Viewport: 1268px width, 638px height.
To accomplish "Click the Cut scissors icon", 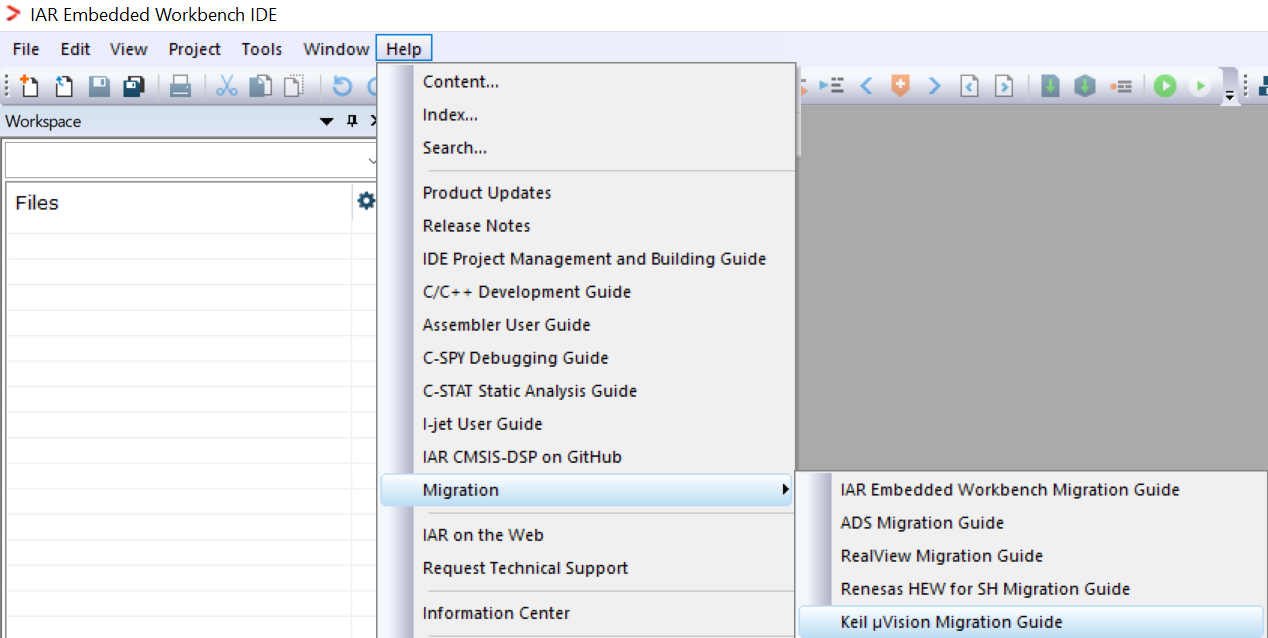I will click(x=227, y=87).
